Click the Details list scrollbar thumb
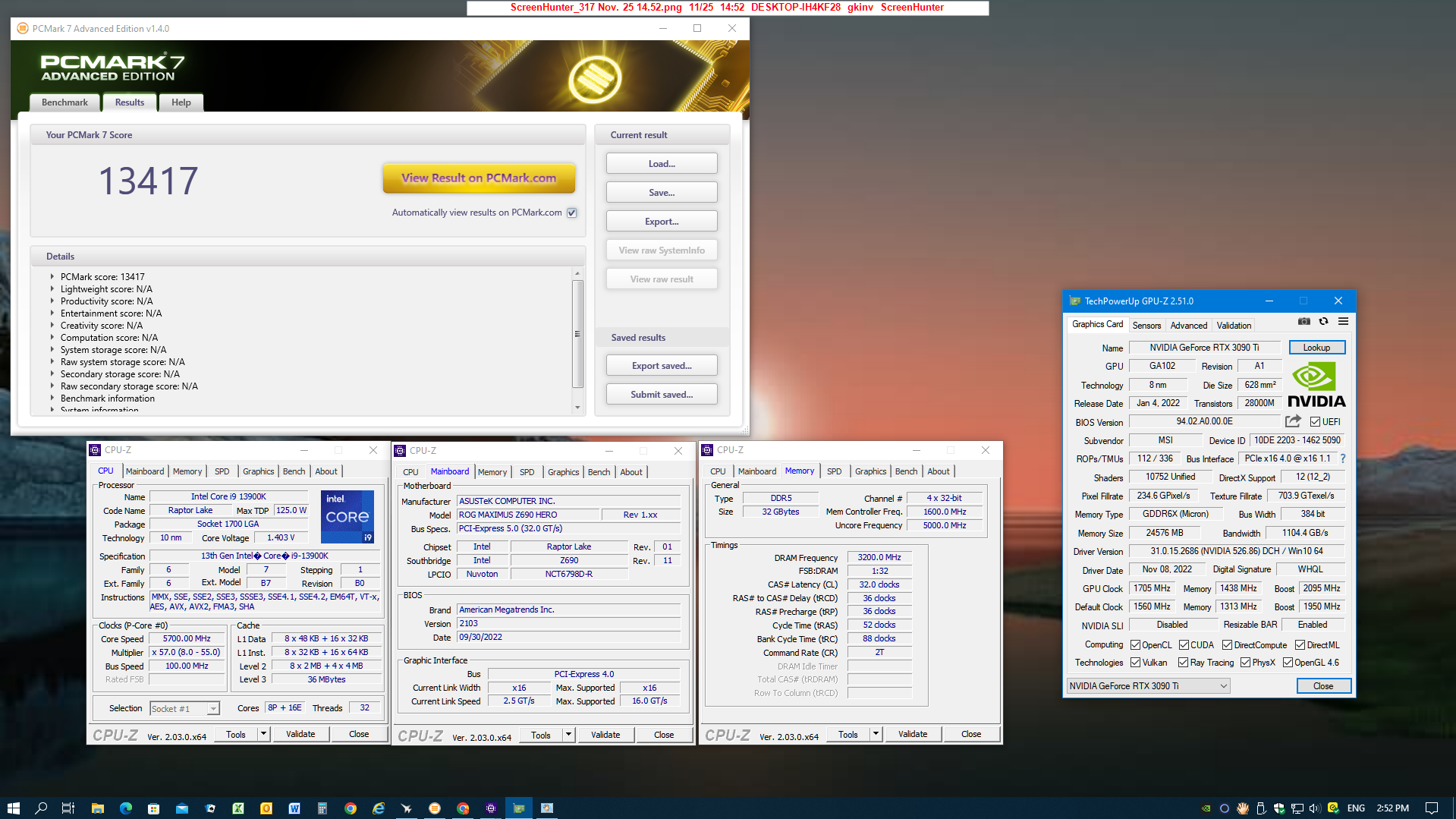 point(577,333)
